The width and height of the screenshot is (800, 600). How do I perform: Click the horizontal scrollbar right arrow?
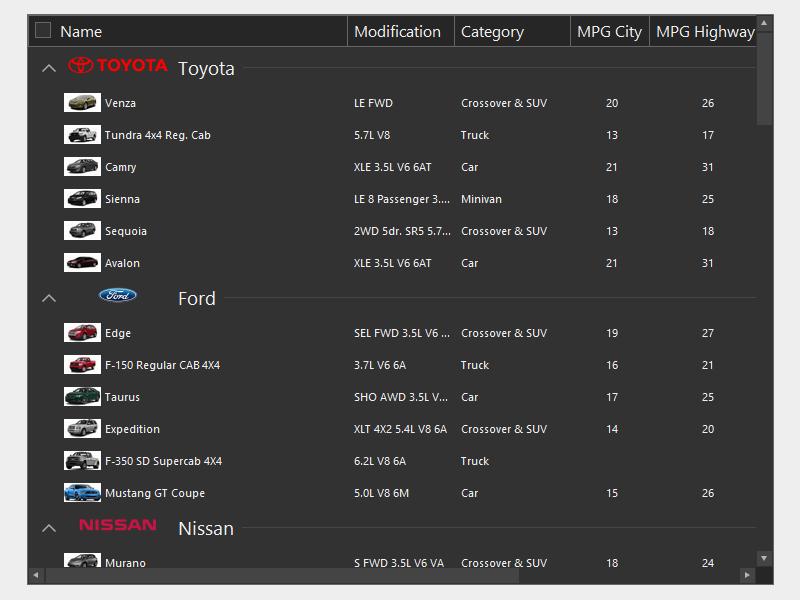(x=746, y=575)
